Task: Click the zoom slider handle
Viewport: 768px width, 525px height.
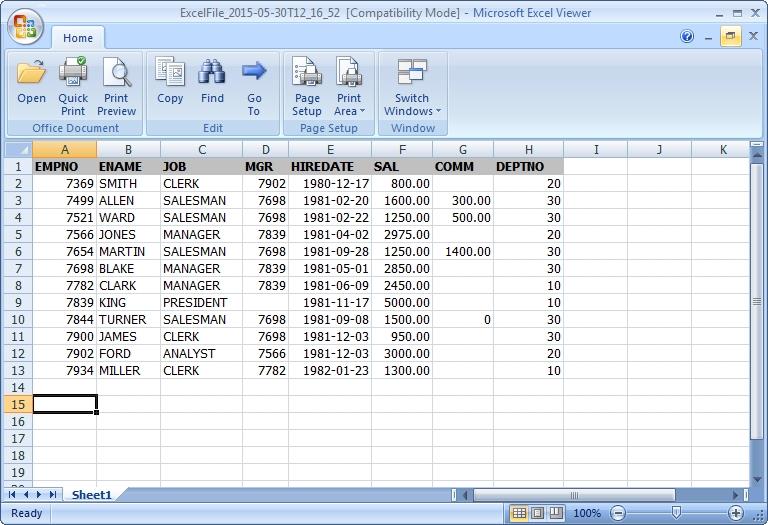Action: (x=677, y=513)
